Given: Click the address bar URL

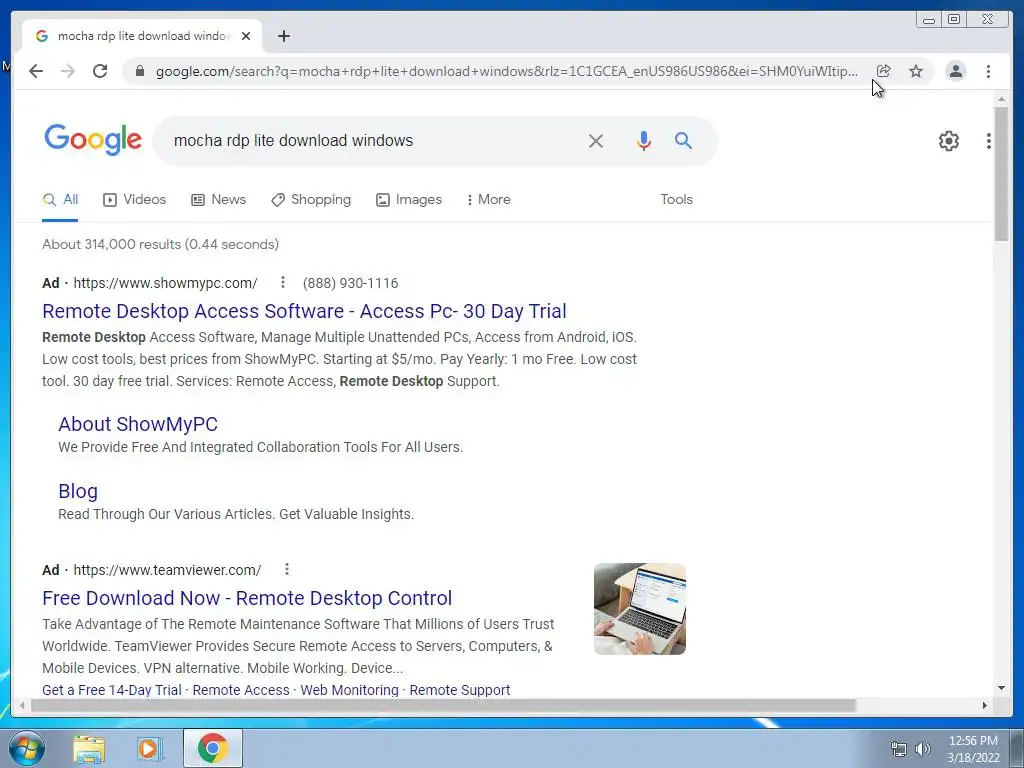Looking at the screenshot, I should [507, 71].
